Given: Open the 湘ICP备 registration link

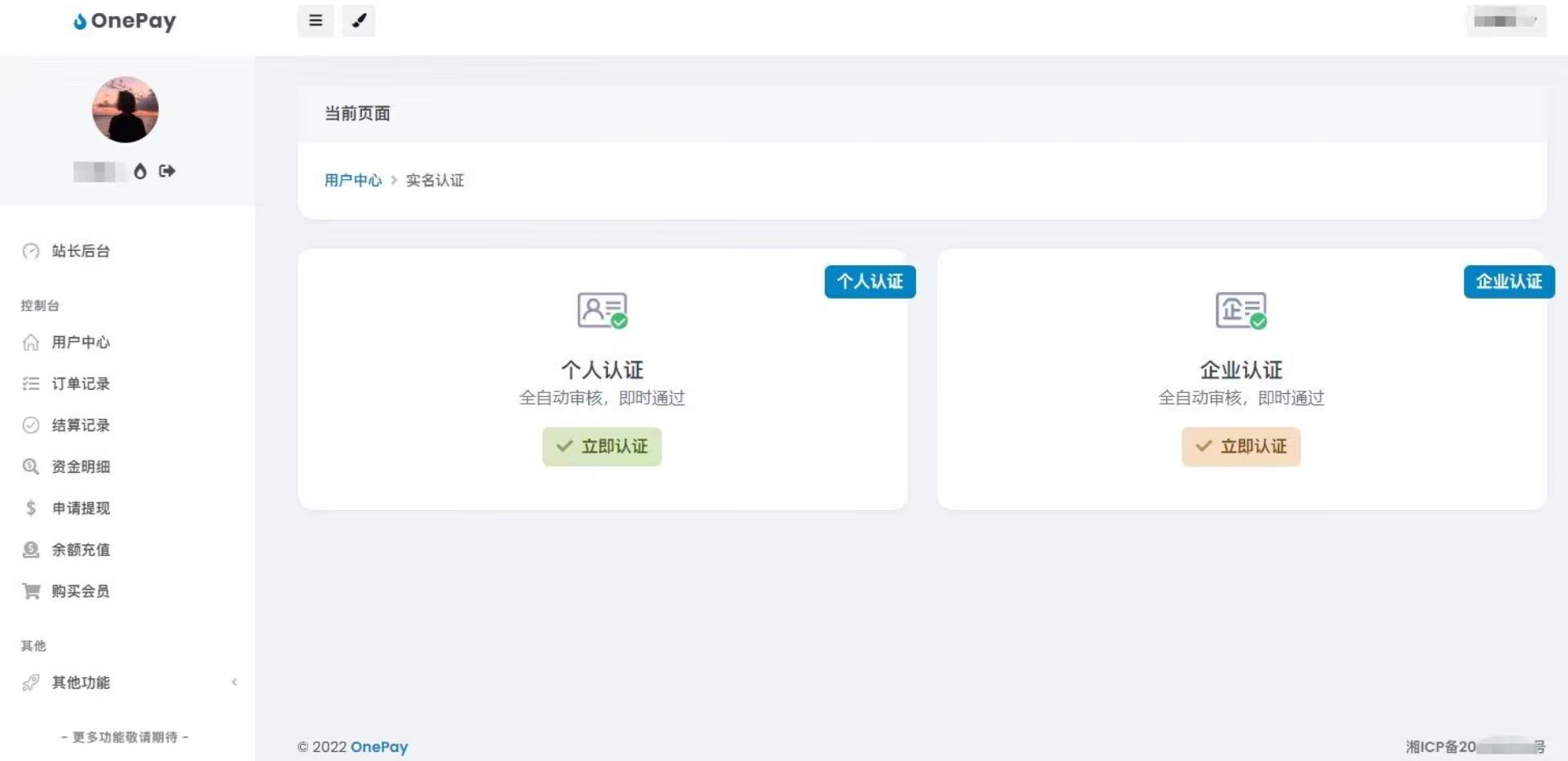Looking at the screenshot, I should [1475, 746].
